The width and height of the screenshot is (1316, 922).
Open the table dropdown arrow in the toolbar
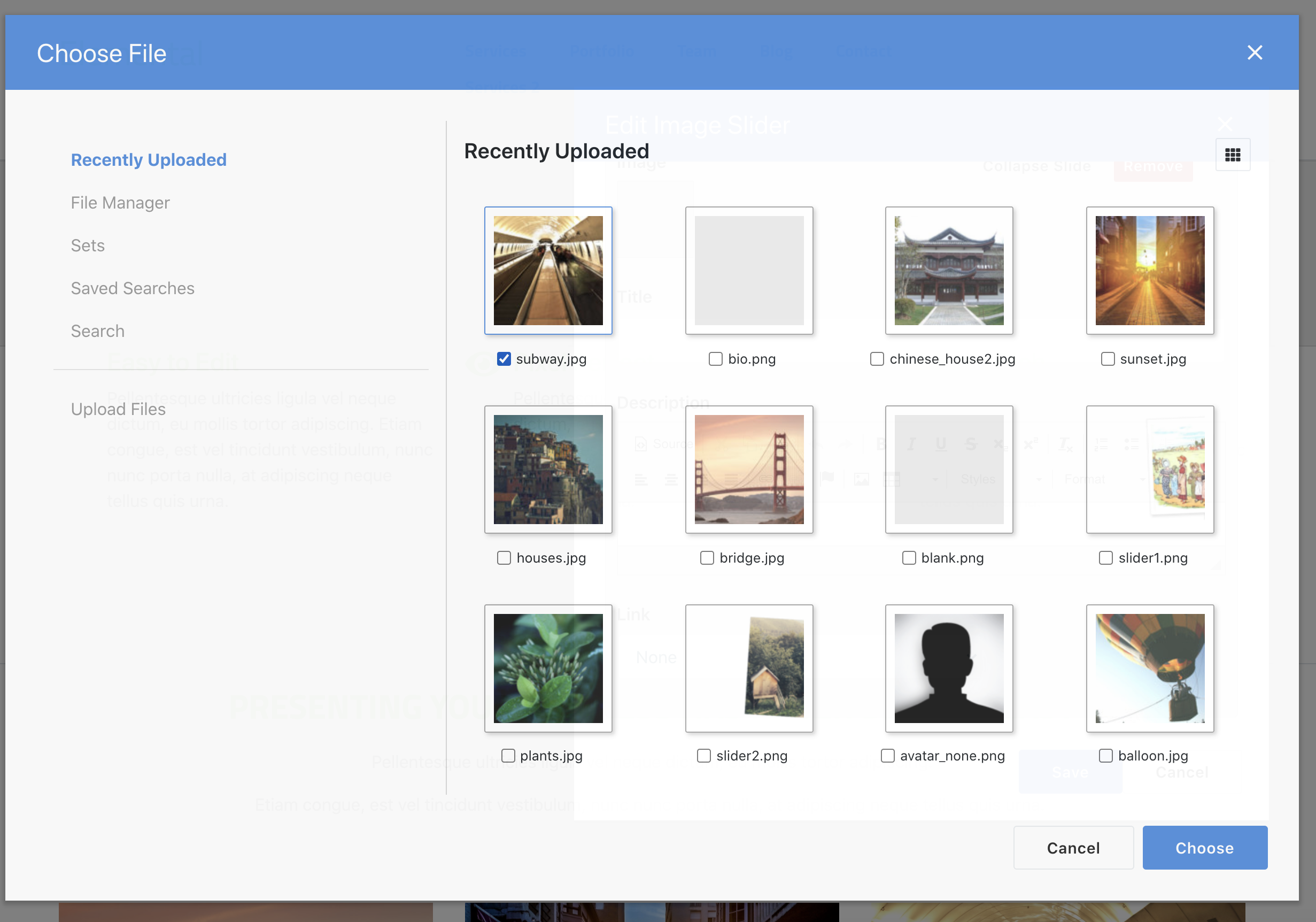(936, 479)
